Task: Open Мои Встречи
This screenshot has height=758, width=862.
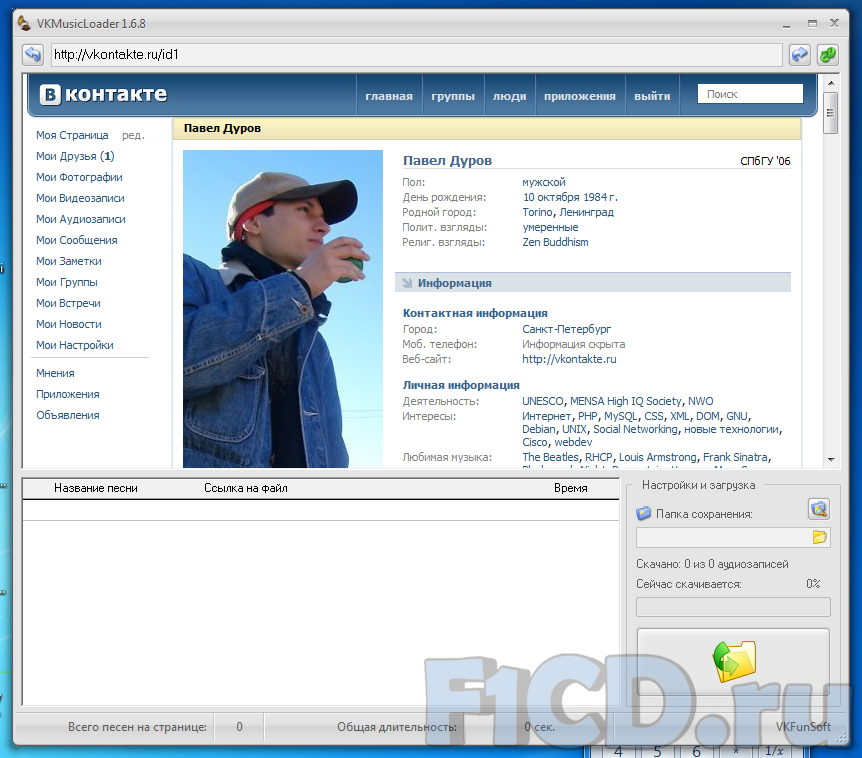Action: 68,303
